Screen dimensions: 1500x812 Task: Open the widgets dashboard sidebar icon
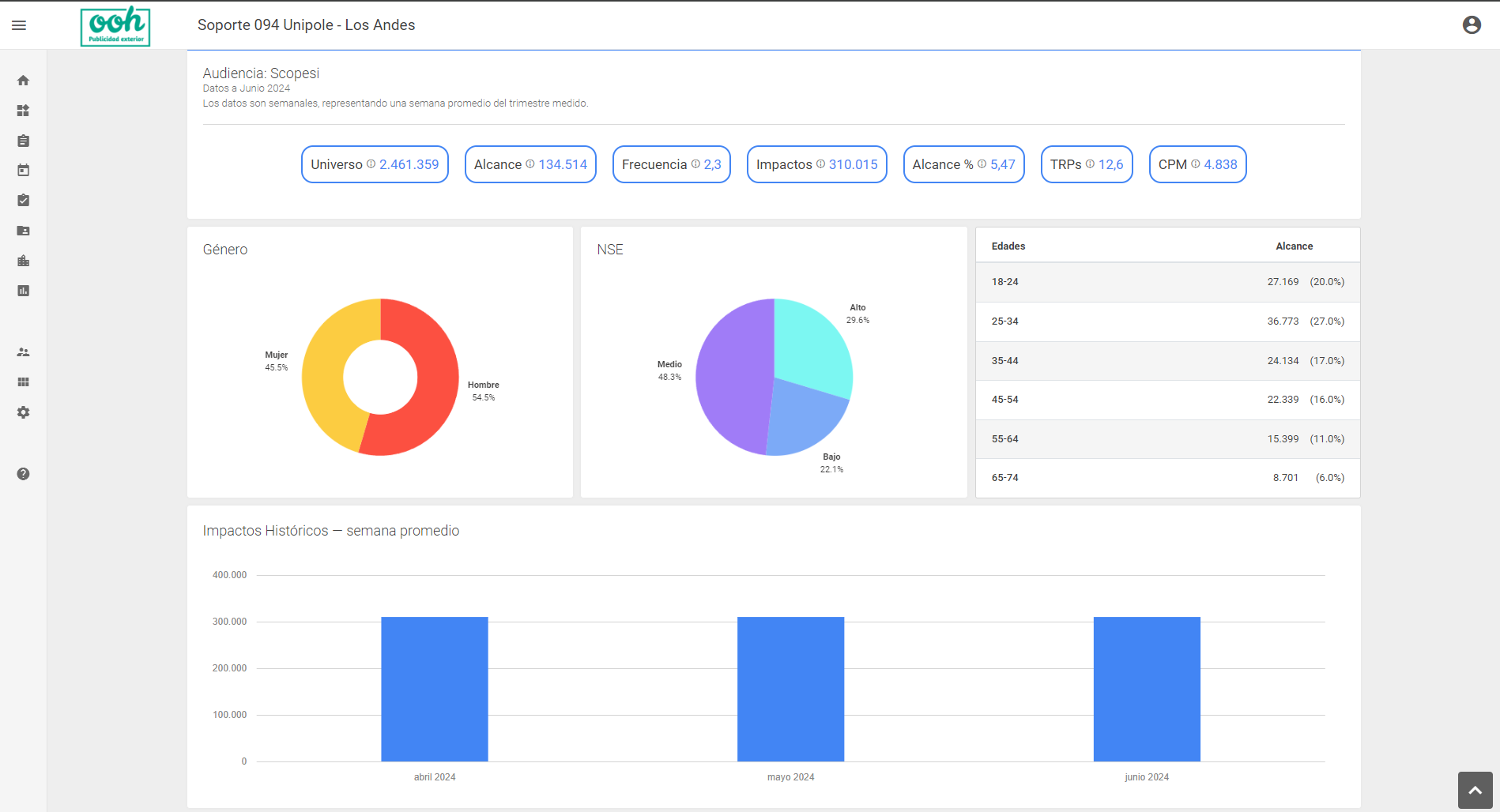23,111
